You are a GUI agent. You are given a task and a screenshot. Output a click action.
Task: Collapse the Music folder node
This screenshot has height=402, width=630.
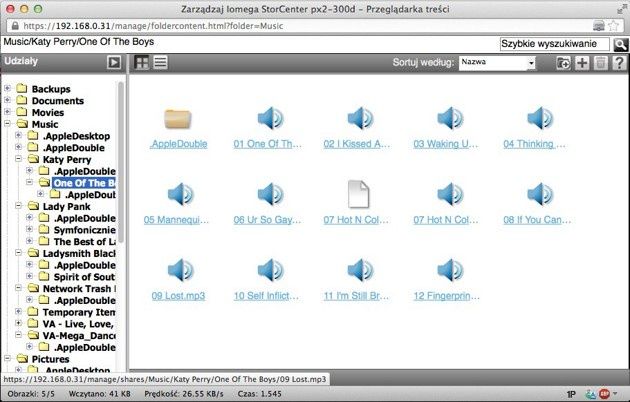7,123
